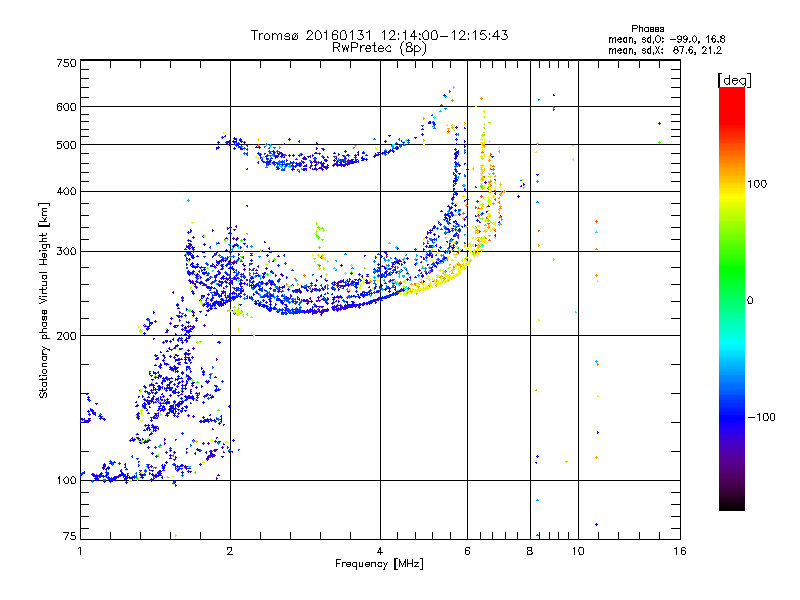
Task: Click the x-axis tick label '1'
Action: click(80, 551)
